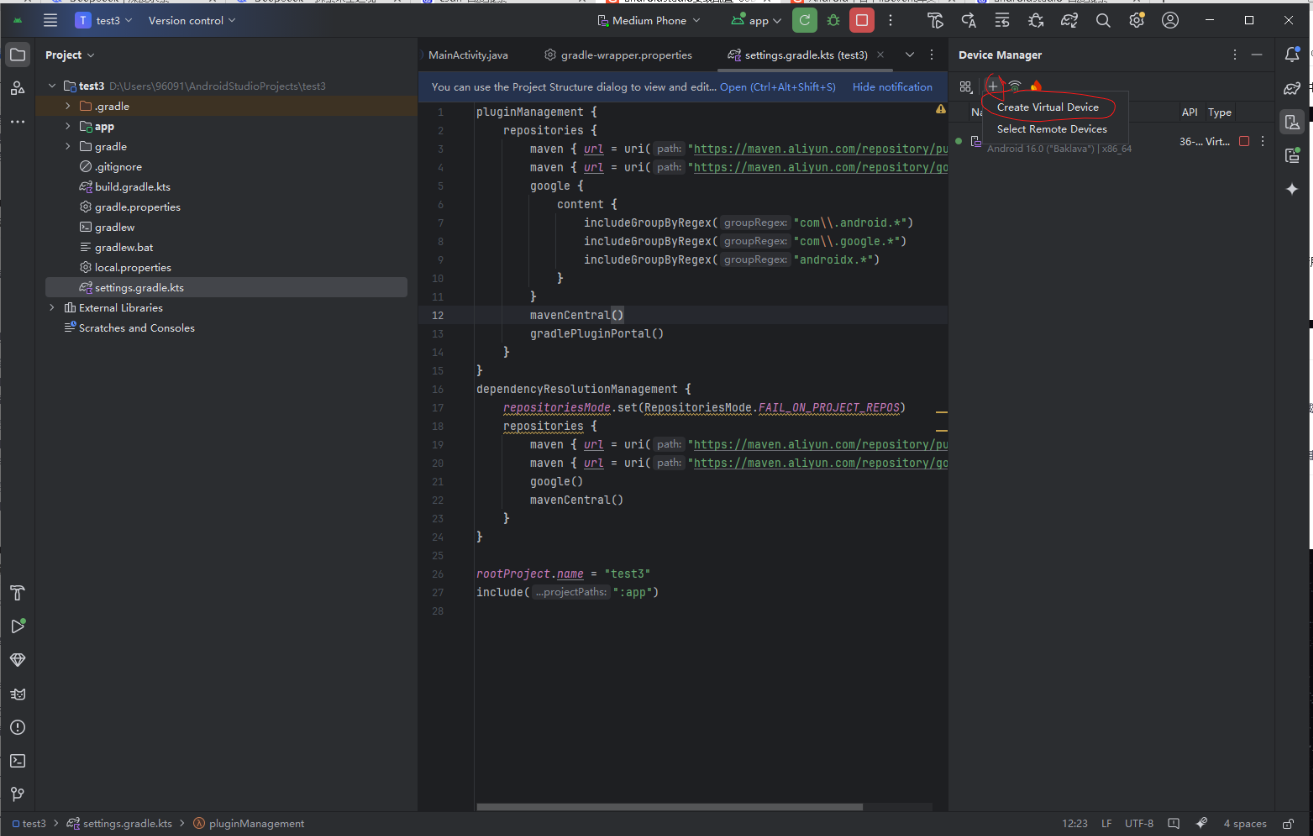Open the Problems exclamation icon
This screenshot has height=836, width=1313.
click(17, 727)
